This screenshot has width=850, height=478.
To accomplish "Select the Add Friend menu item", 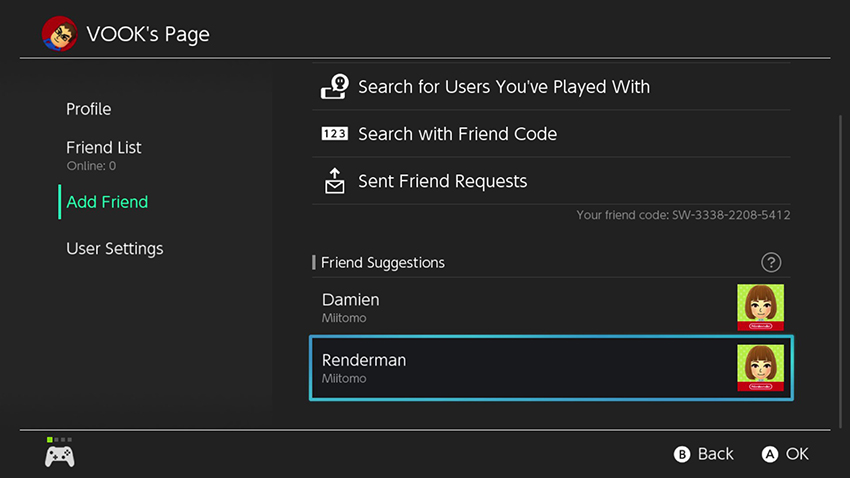I will coord(107,202).
